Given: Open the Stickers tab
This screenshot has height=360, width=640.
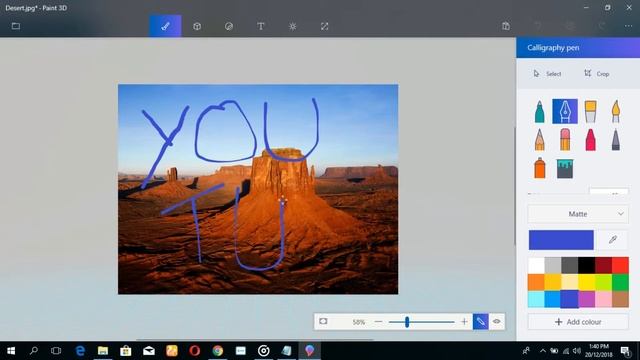Looking at the screenshot, I should click(x=229, y=26).
